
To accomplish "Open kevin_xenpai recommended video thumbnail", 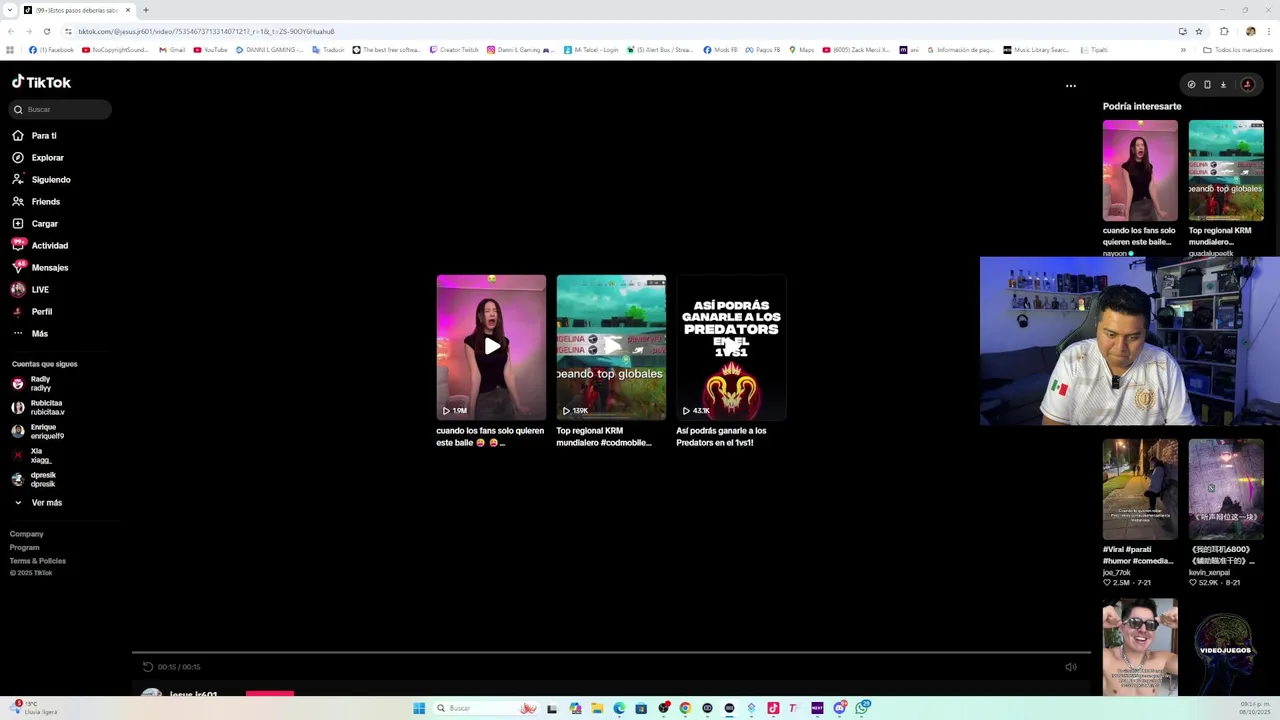I will click(x=1226, y=490).
